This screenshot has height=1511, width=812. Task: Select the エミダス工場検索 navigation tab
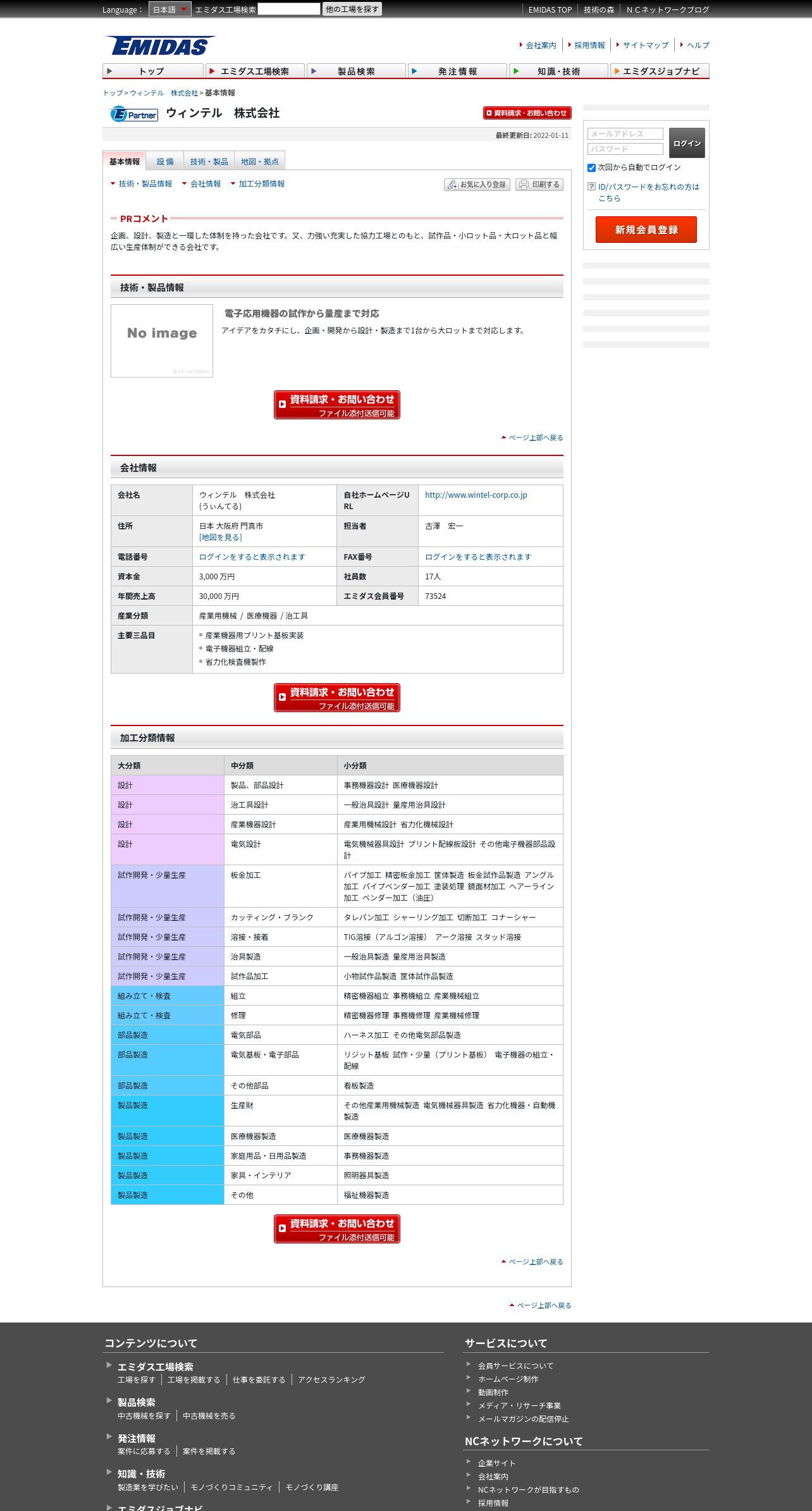pos(255,71)
